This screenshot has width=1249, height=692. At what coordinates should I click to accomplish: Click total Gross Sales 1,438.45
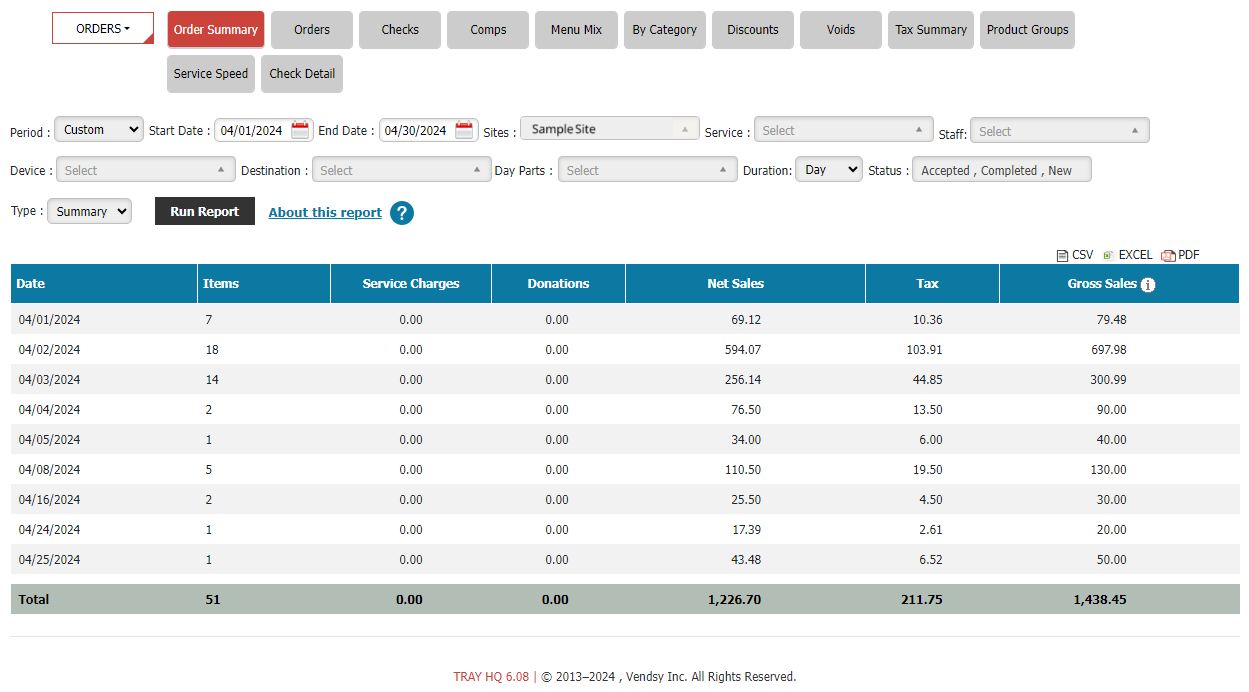click(x=1100, y=600)
